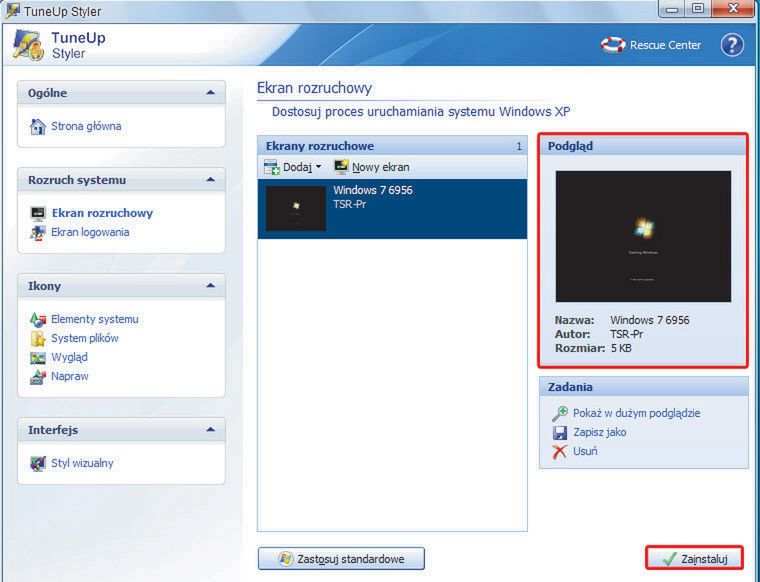
Task: Click the Rescue Center link text
Action: (665, 45)
